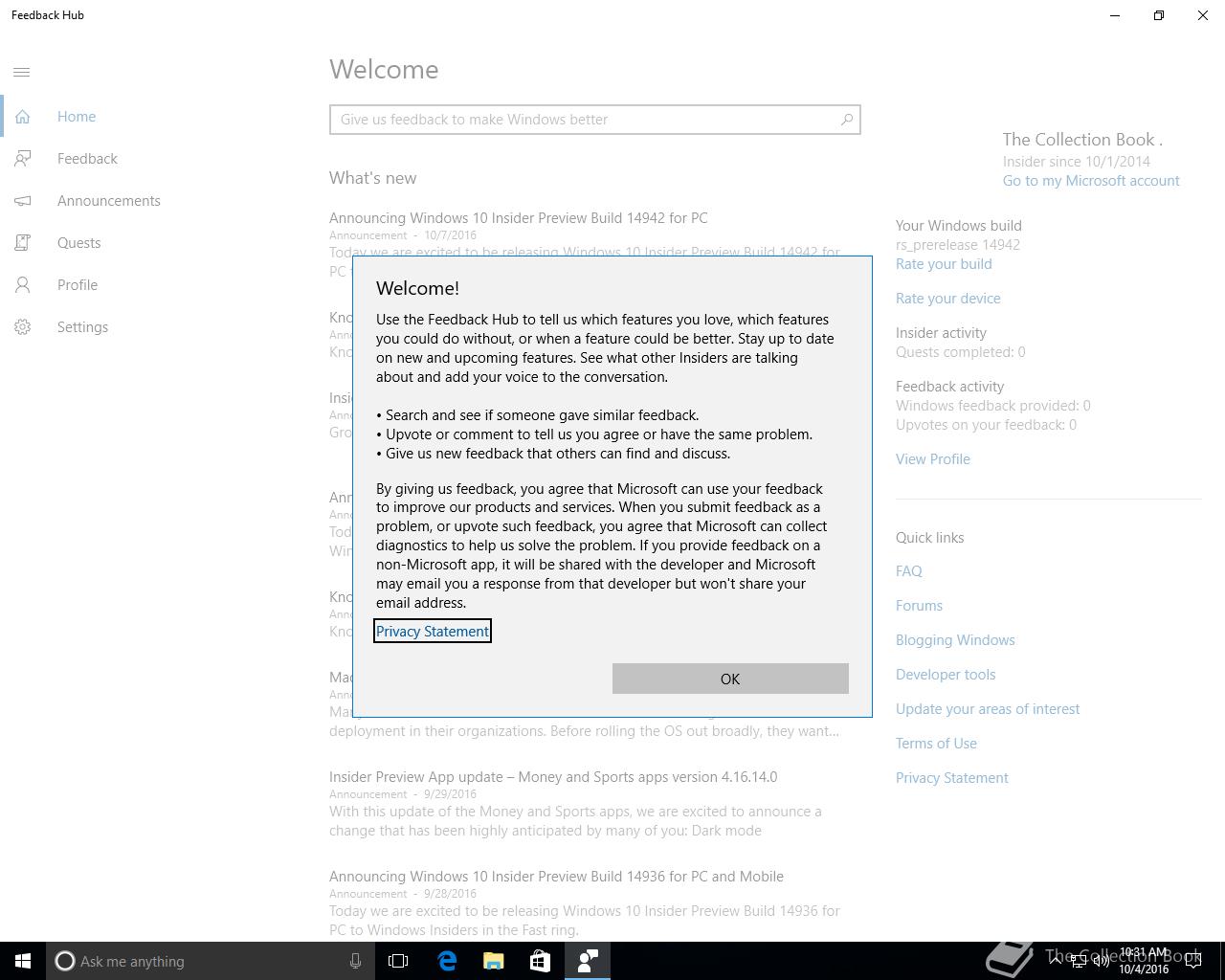Click the search magnifier icon
Screen dimensions: 1225x980
pos(846,120)
